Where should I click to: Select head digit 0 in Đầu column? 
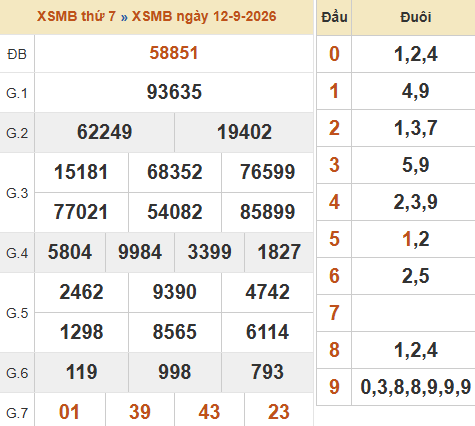(334, 54)
